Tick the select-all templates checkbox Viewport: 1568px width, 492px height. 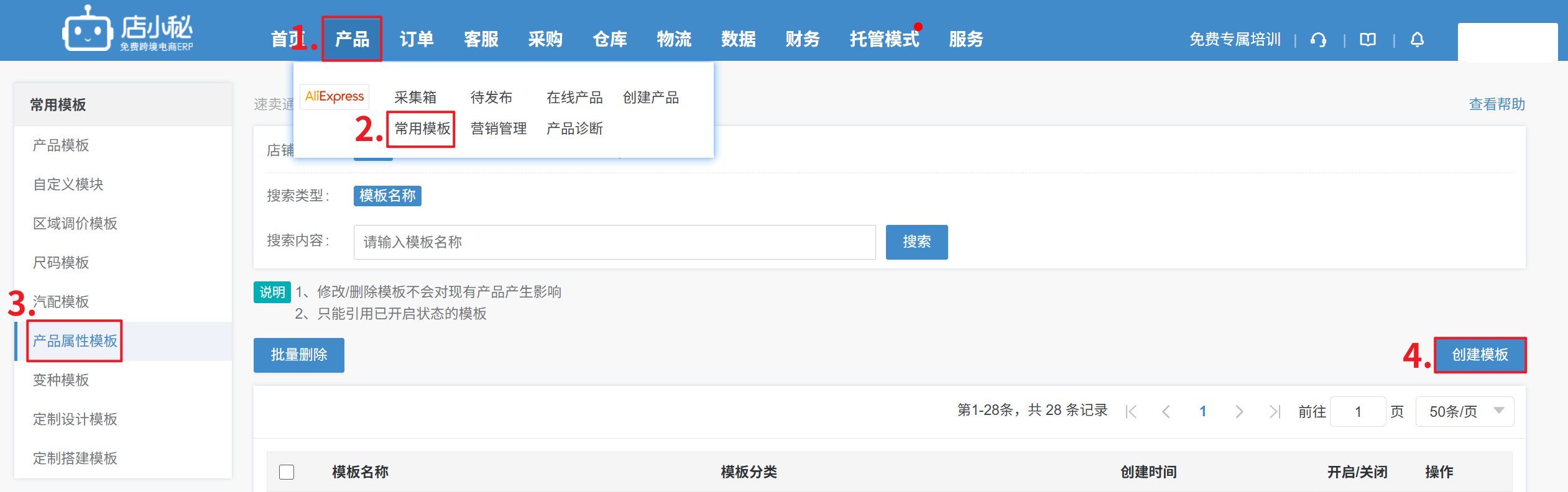[287, 472]
